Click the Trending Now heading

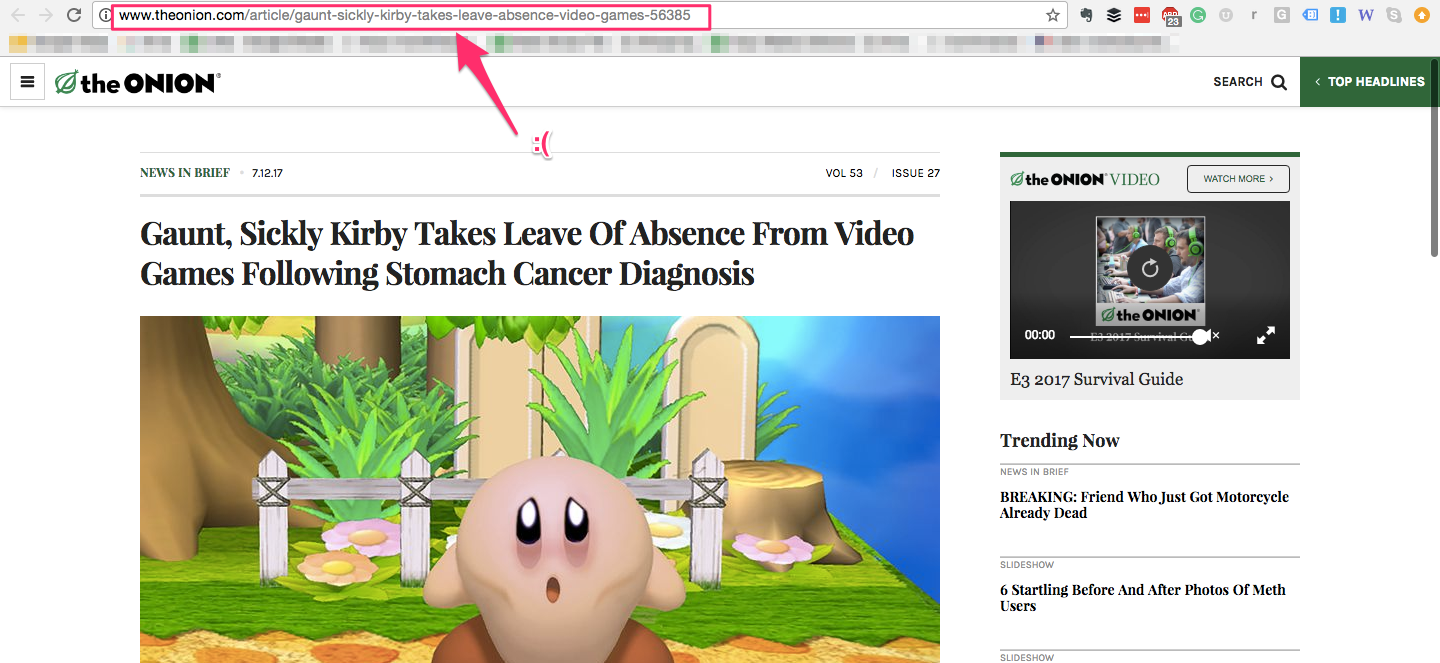pyautogui.click(x=1060, y=441)
